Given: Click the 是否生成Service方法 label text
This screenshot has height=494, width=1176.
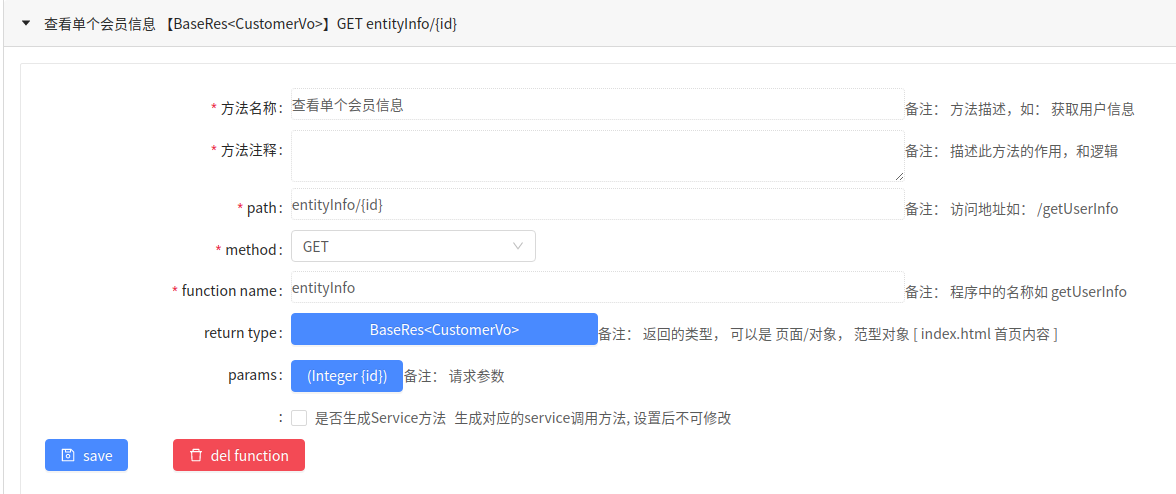Looking at the screenshot, I should point(380,418).
